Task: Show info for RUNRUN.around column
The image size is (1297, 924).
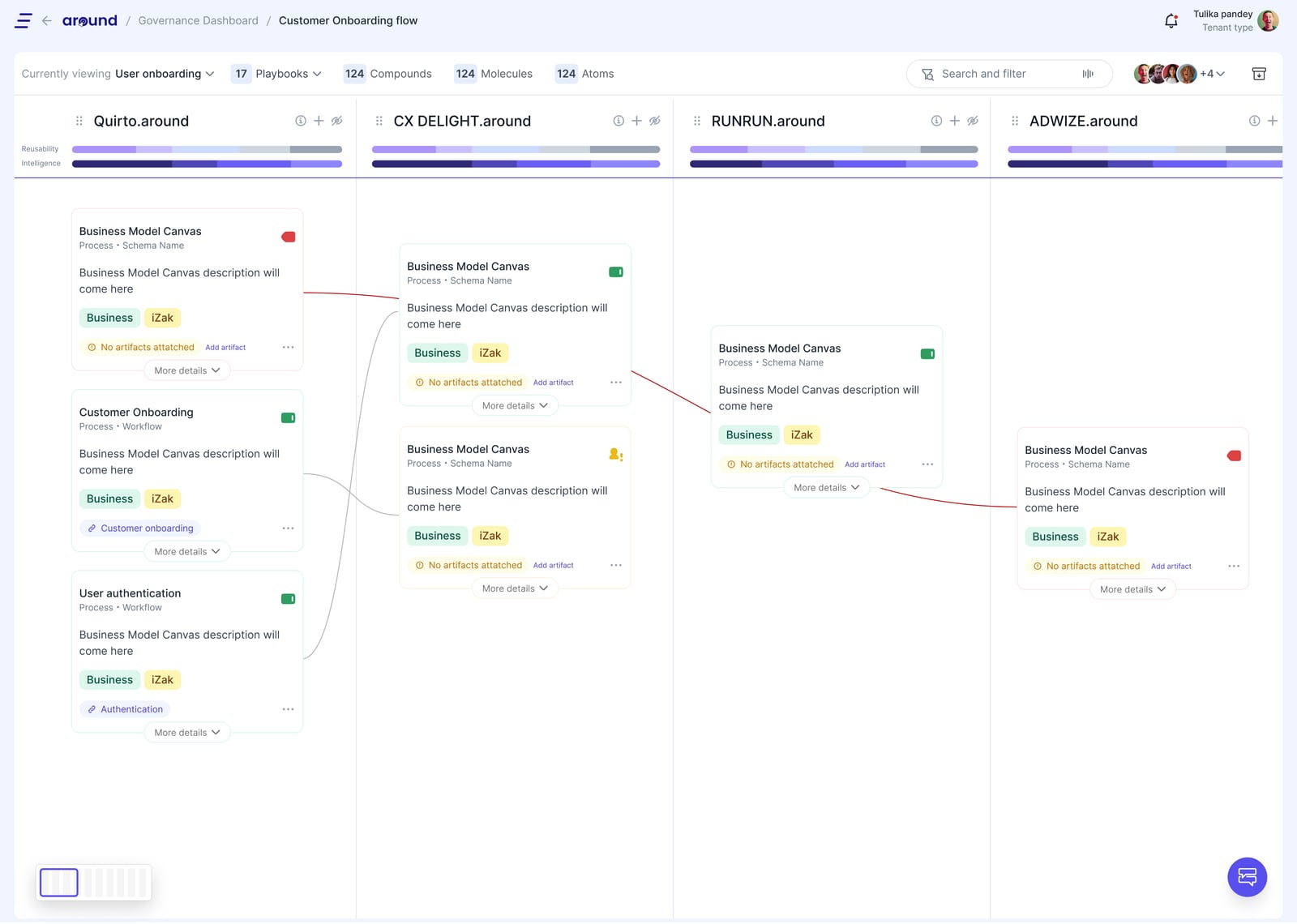Action: coord(936,121)
